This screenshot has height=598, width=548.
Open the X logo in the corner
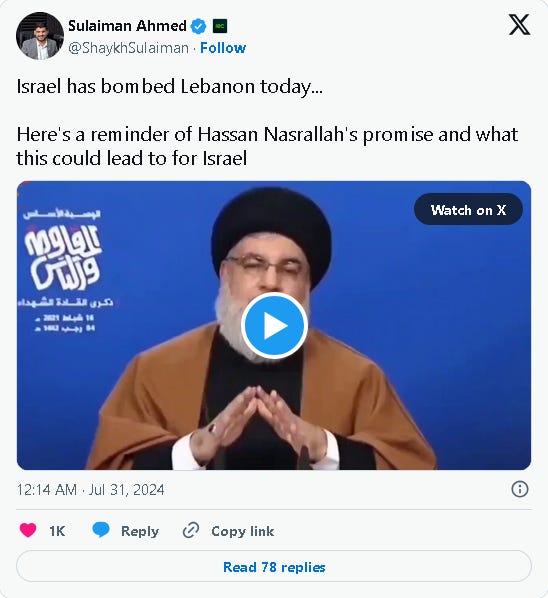click(x=519, y=25)
